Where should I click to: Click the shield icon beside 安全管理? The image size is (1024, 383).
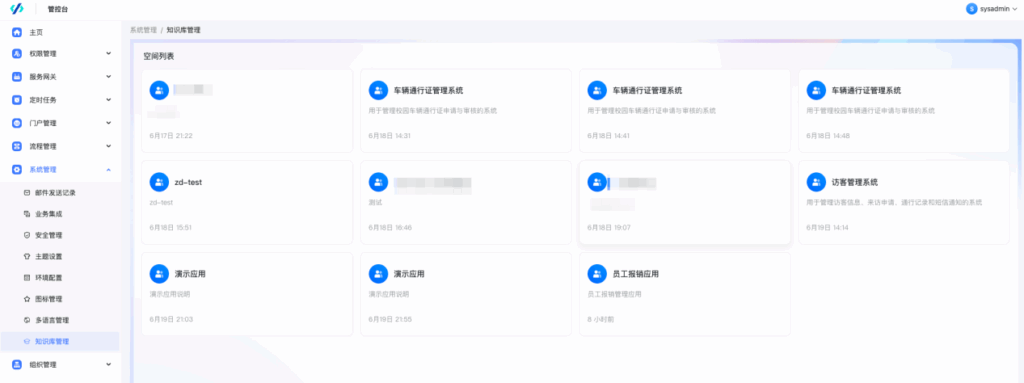(x=27, y=235)
